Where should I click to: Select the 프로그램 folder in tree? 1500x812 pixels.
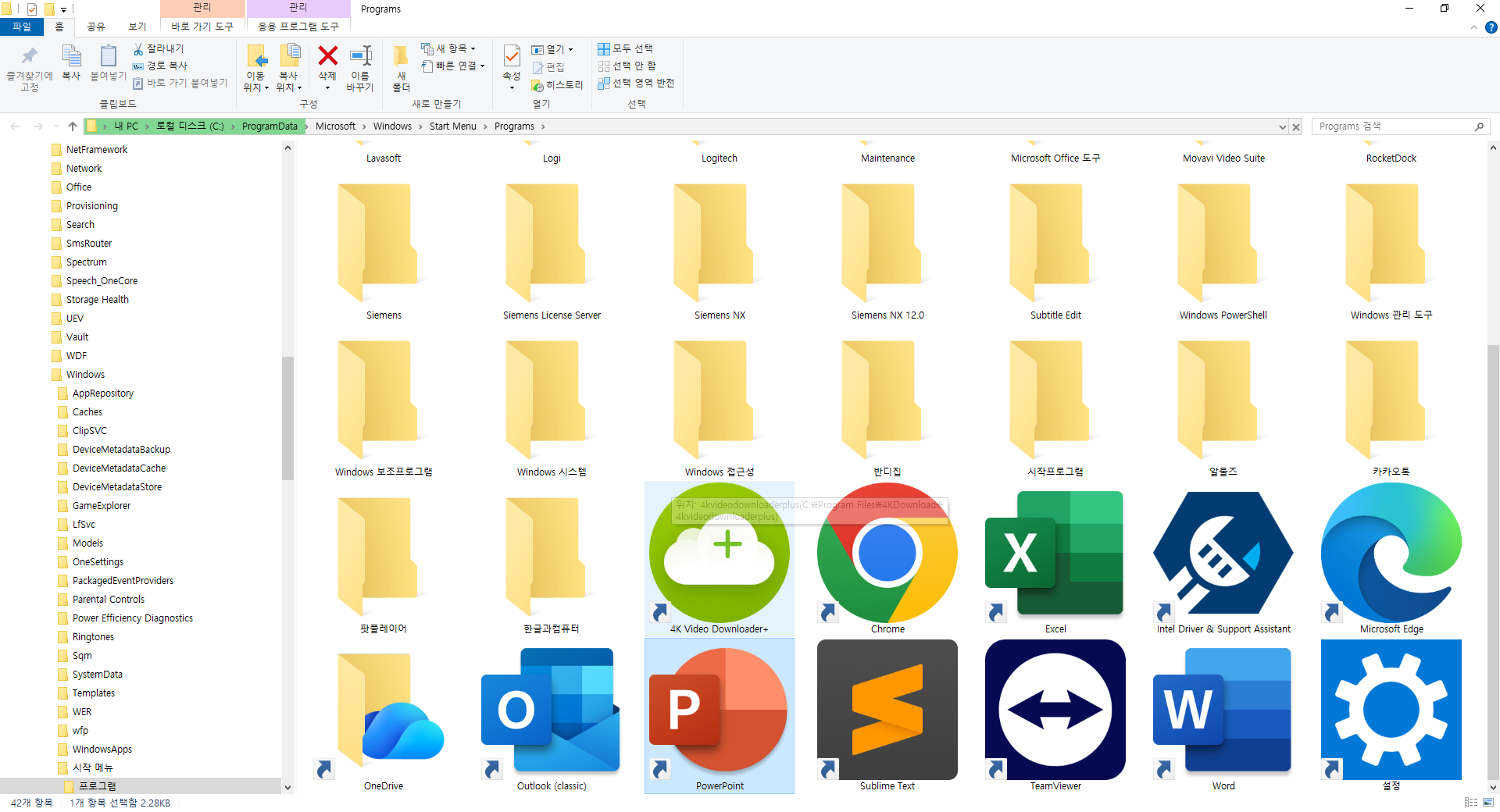click(97, 786)
